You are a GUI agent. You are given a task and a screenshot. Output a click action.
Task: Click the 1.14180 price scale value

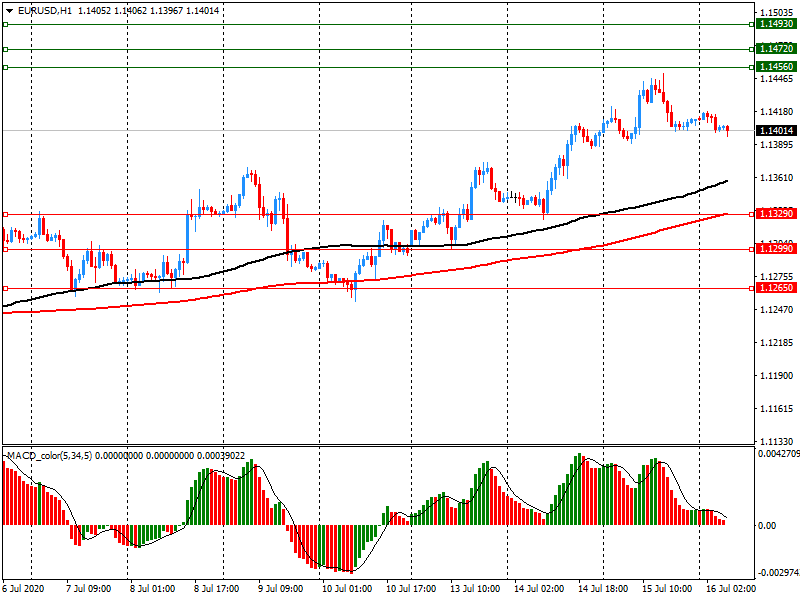[777, 112]
